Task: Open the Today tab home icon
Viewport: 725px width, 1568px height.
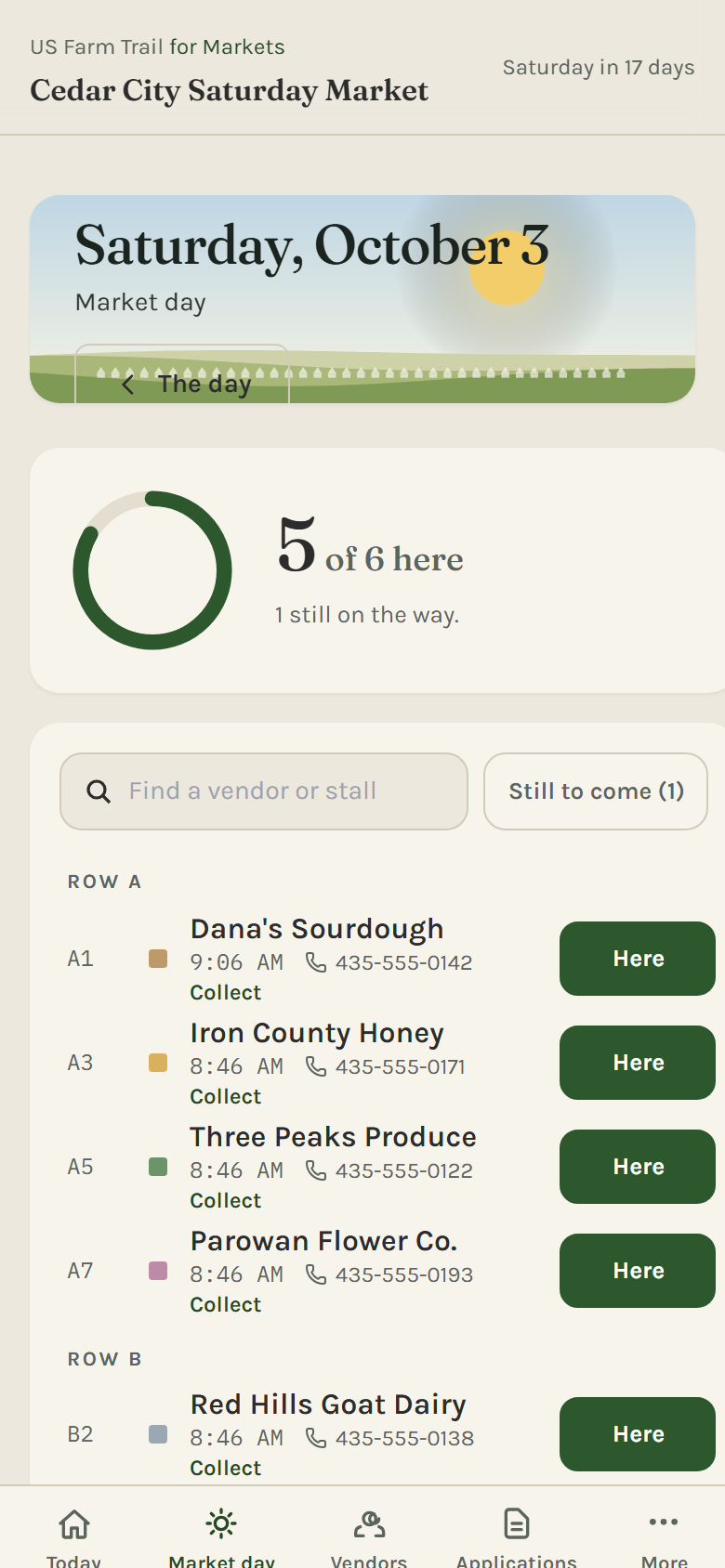Action: 74,1524
